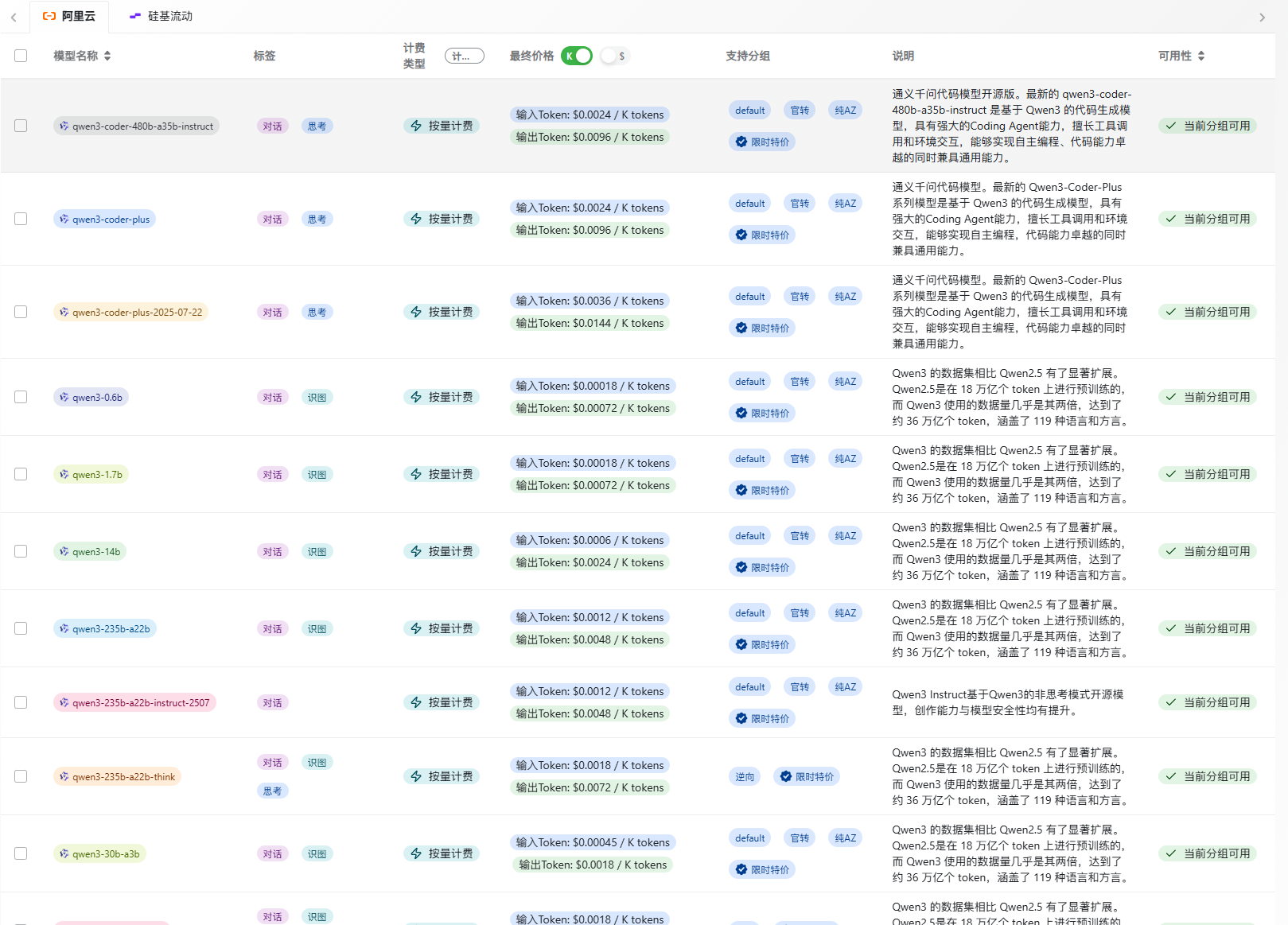Toggle the K price unit switch

pyautogui.click(x=577, y=56)
